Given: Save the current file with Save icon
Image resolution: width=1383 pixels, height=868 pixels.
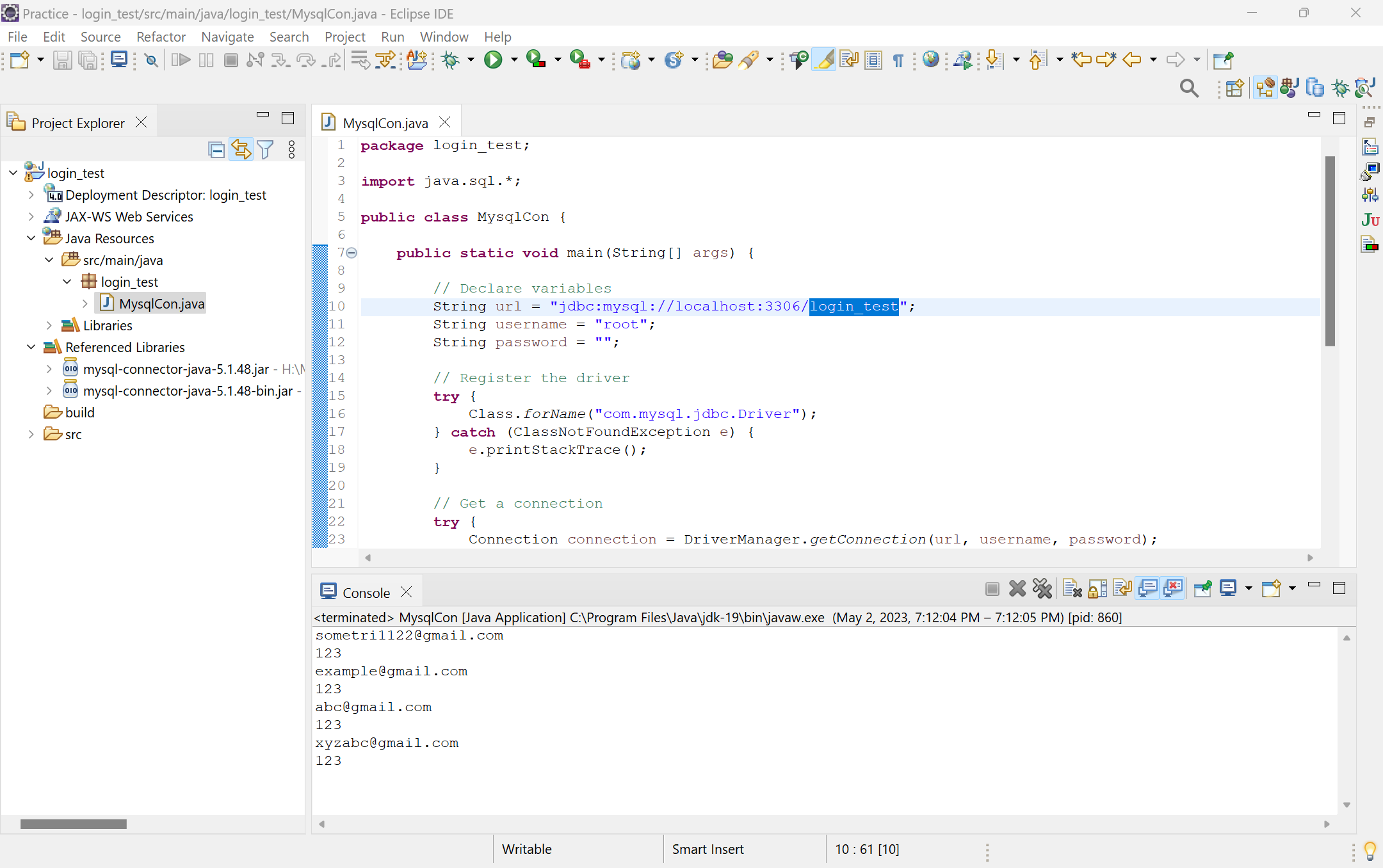Looking at the screenshot, I should point(62,60).
